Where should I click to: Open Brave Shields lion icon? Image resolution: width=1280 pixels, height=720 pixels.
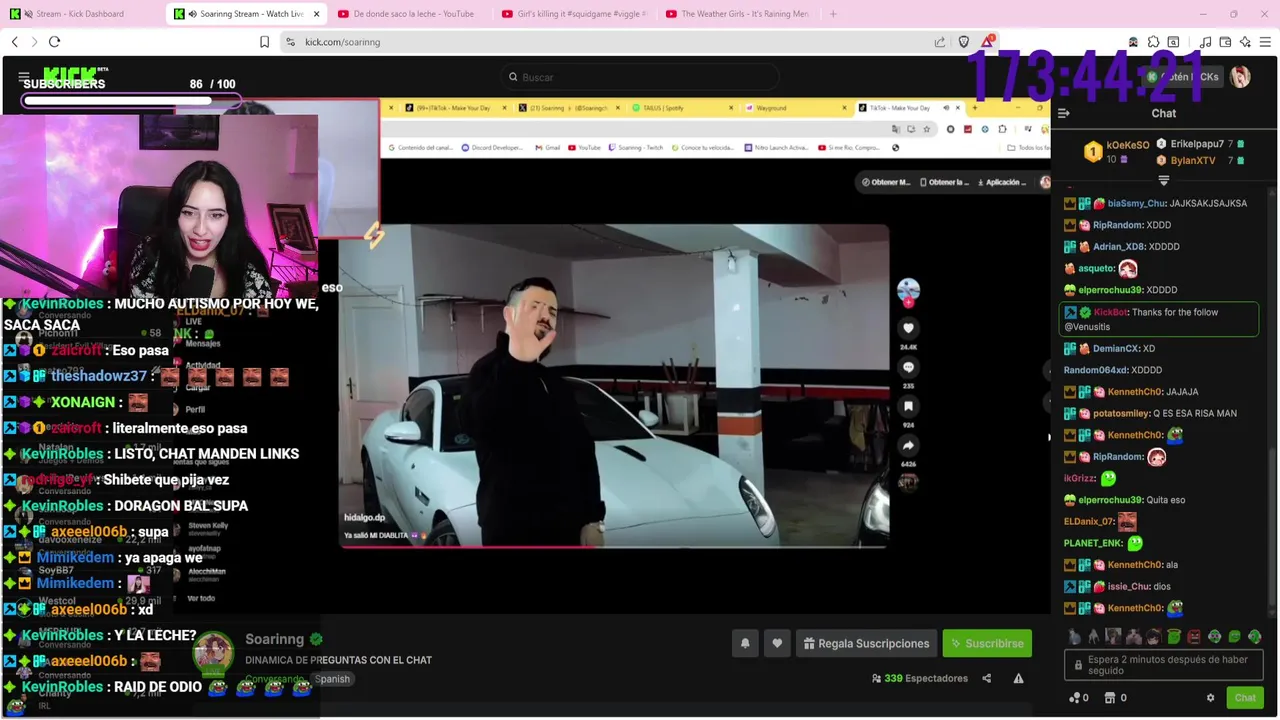964,42
